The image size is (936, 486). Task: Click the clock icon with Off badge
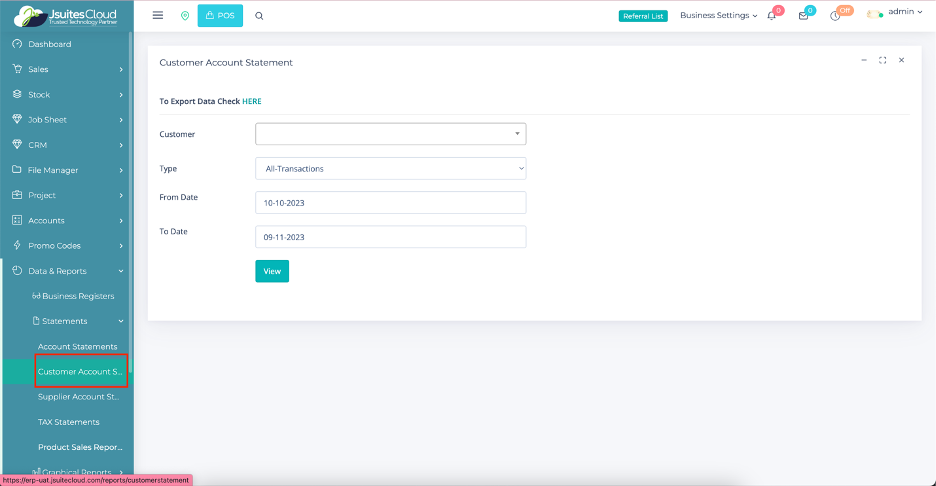[x=835, y=16]
